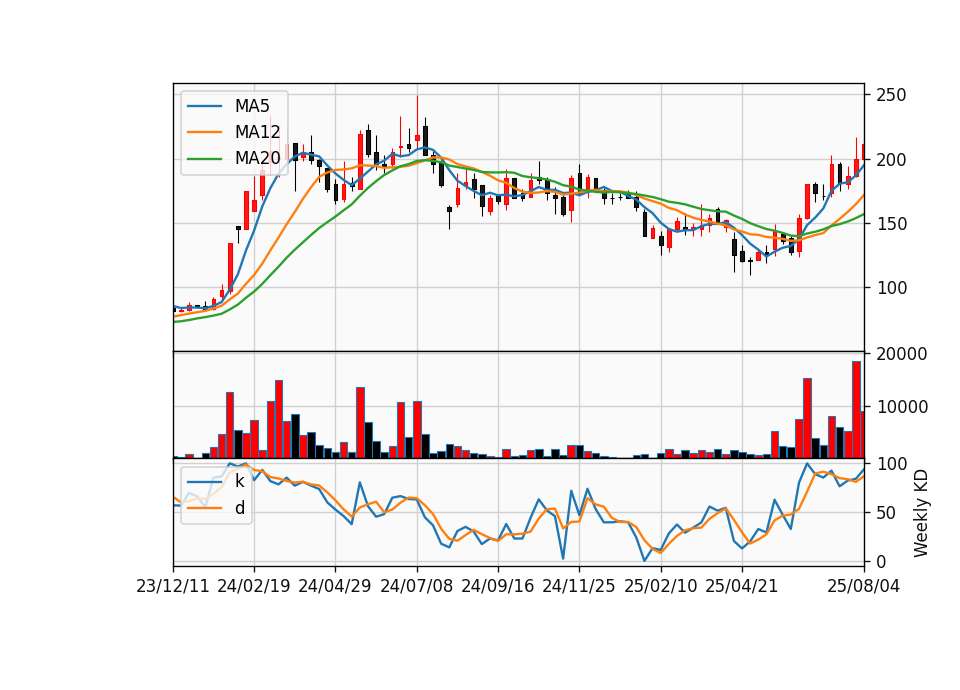Click the 25/04/21 date label
This screenshot has width=960, height=690.
[x=741, y=586]
